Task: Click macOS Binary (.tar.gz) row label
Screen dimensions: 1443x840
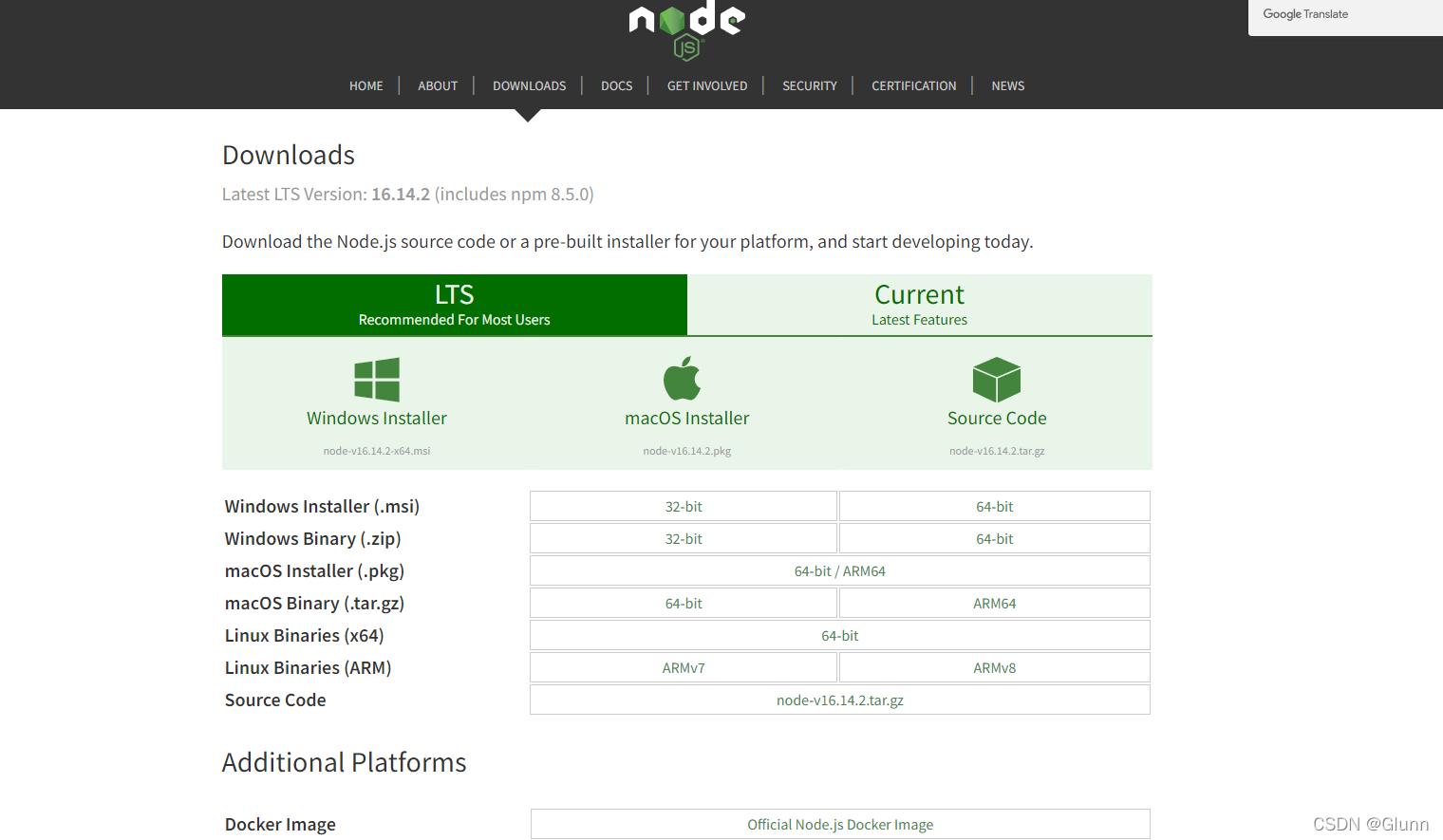Action: (314, 604)
